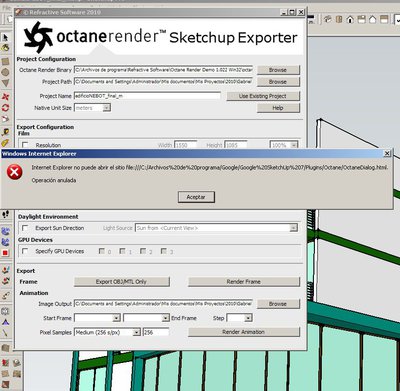The height and width of the screenshot is (391, 400).
Task: Expand the Pixel Samples dropdown
Action: coord(107,332)
